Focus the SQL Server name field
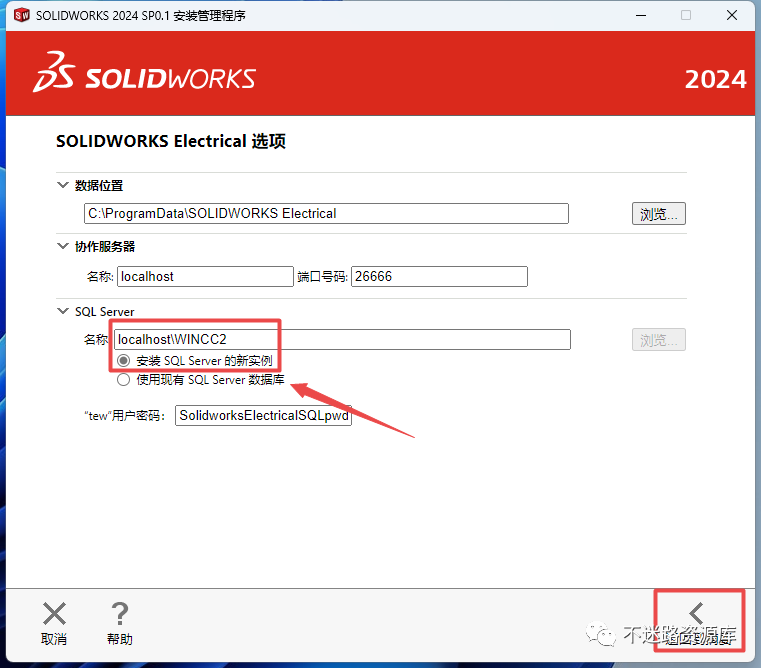Screen dimensions: 761x668 [342, 339]
